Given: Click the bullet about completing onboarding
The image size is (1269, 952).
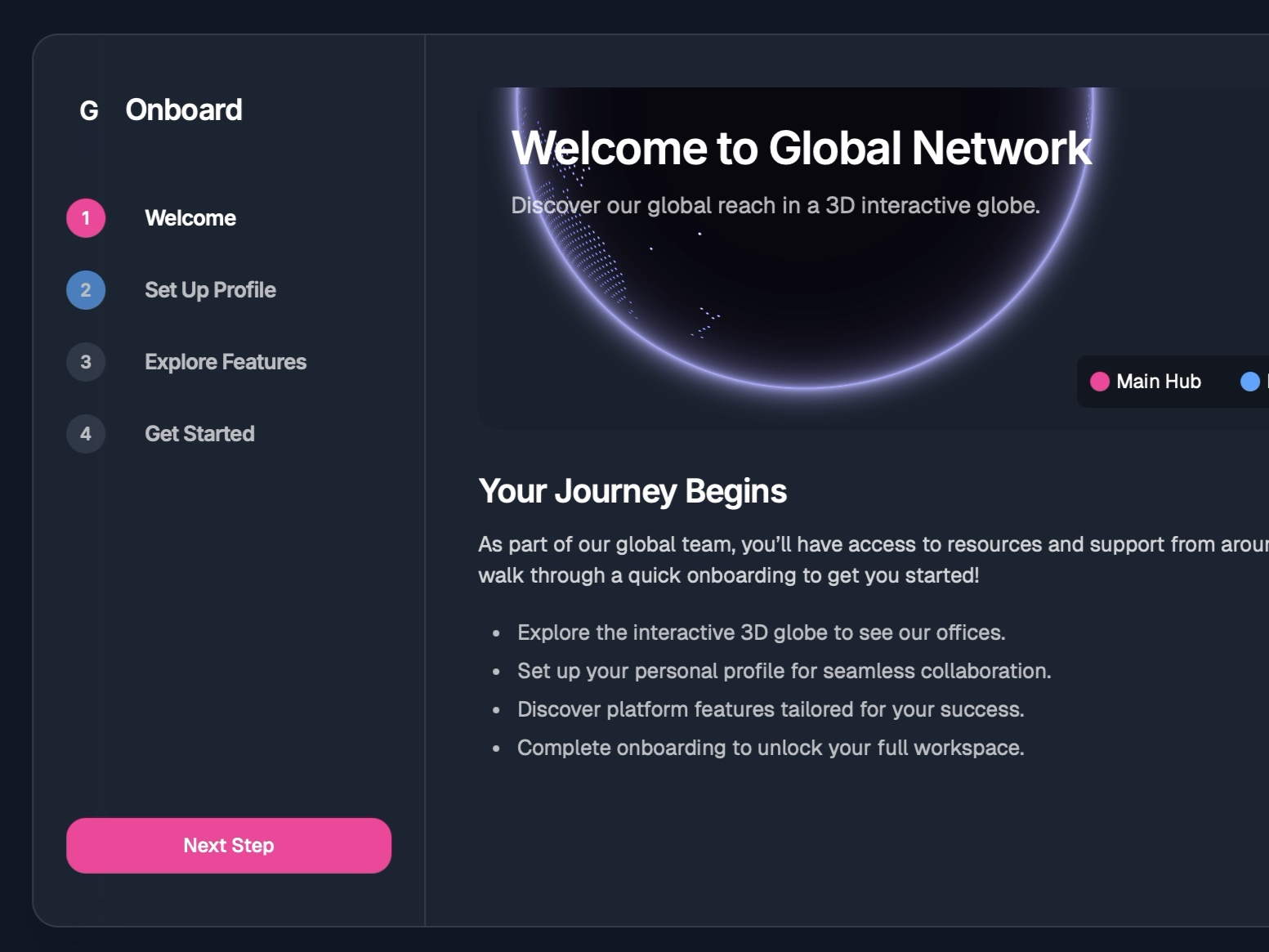Looking at the screenshot, I should click(770, 747).
